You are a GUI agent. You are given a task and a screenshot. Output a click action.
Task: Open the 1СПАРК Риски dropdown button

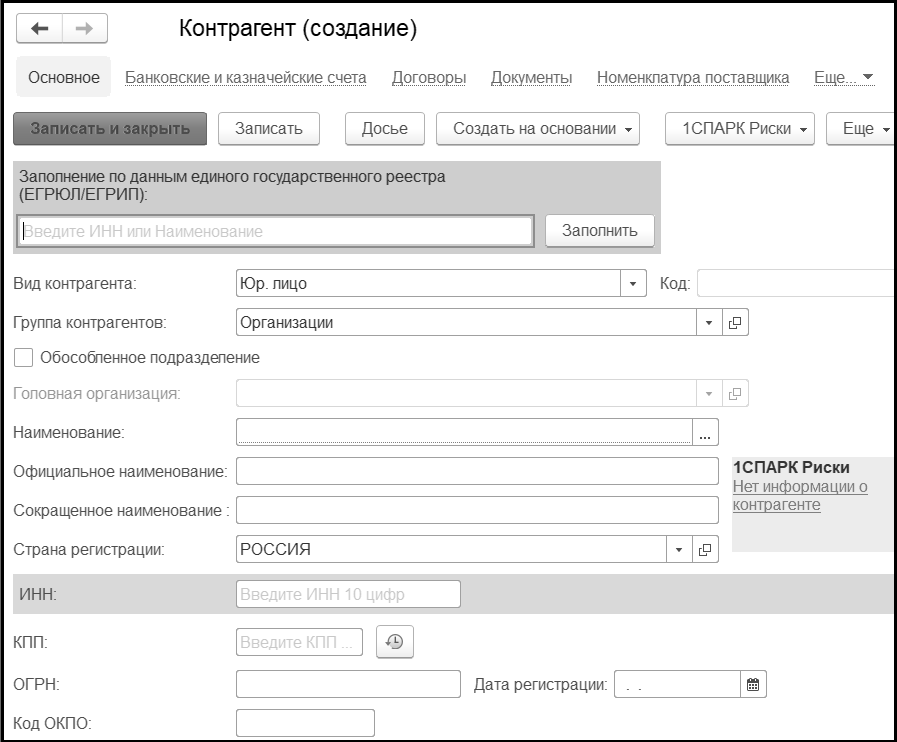740,129
